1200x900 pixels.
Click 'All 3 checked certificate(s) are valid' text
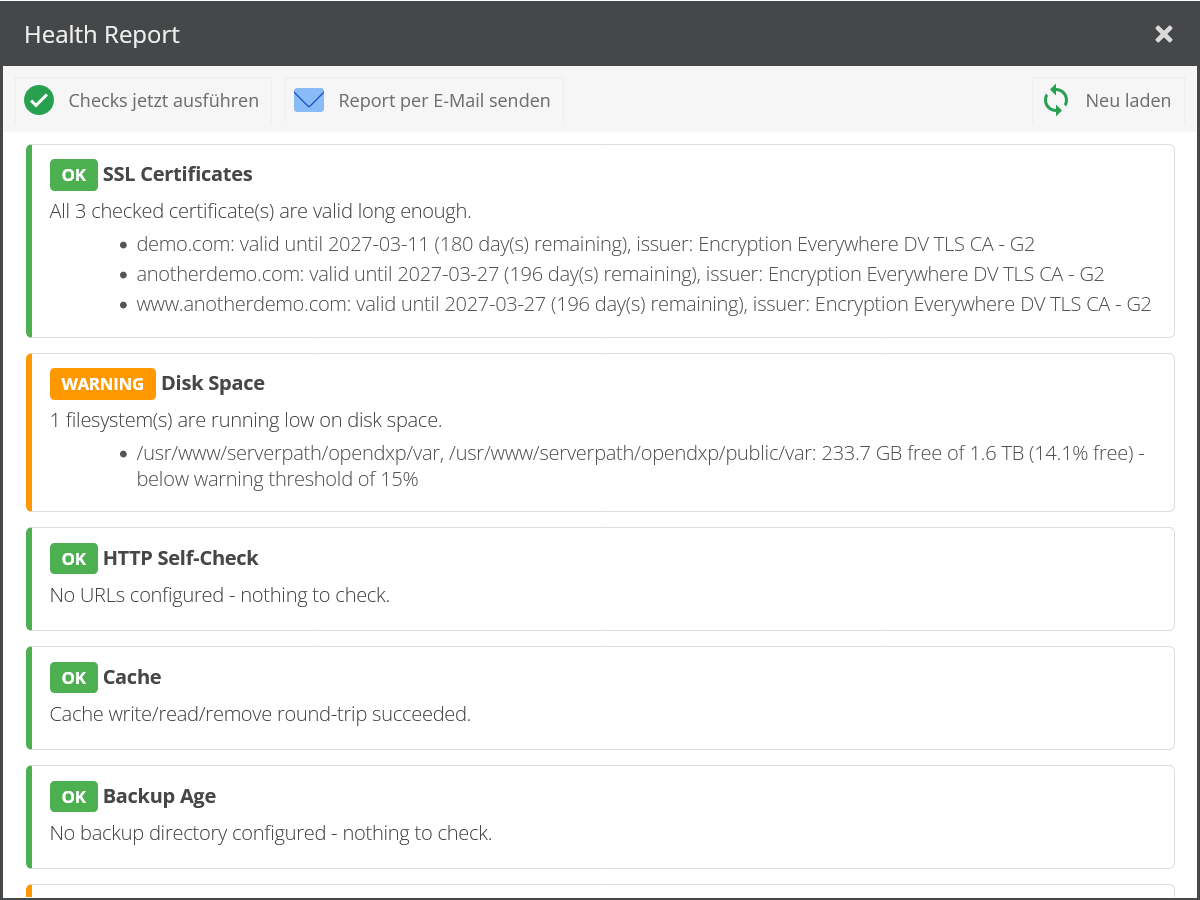(x=260, y=211)
